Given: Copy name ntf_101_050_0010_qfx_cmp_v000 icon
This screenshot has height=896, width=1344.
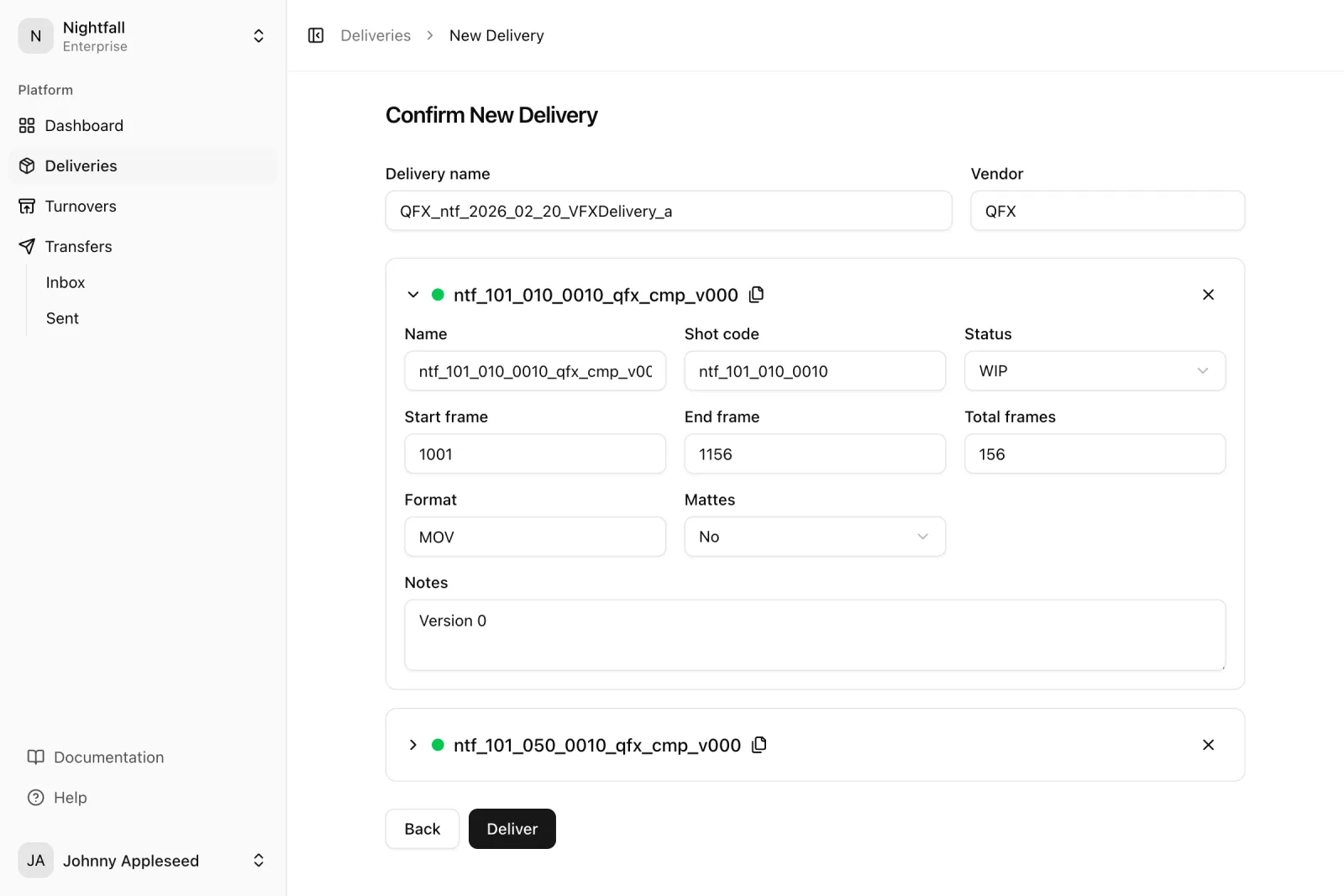Looking at the screenshot, I should [759, 745].
